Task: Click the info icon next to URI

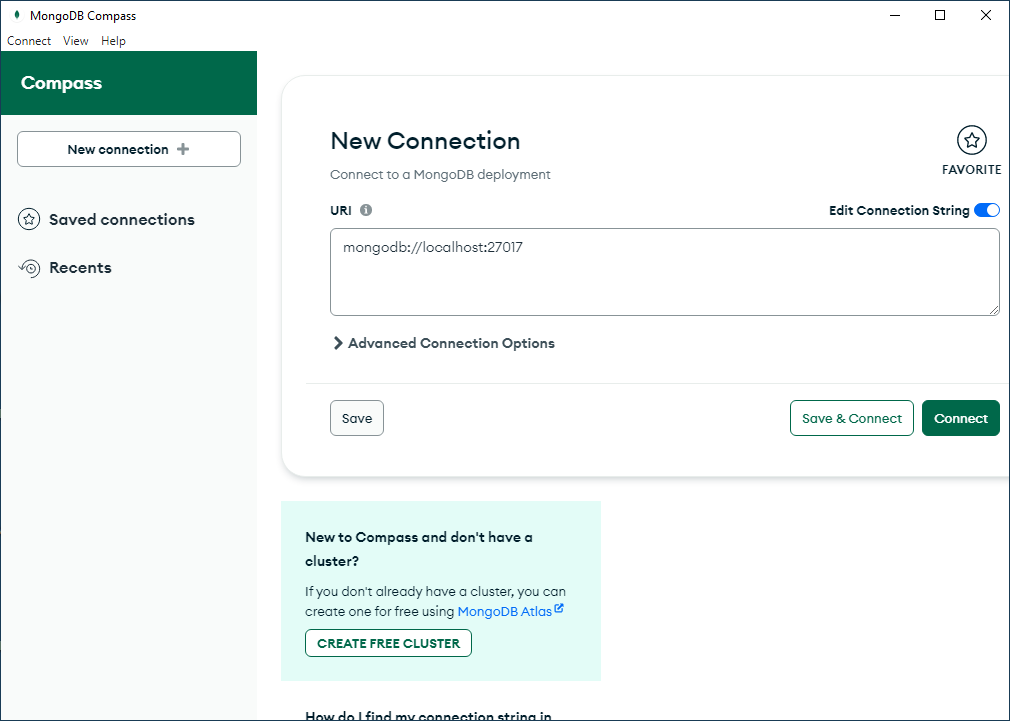Action: pyautogui.click(x=366, y=211)
